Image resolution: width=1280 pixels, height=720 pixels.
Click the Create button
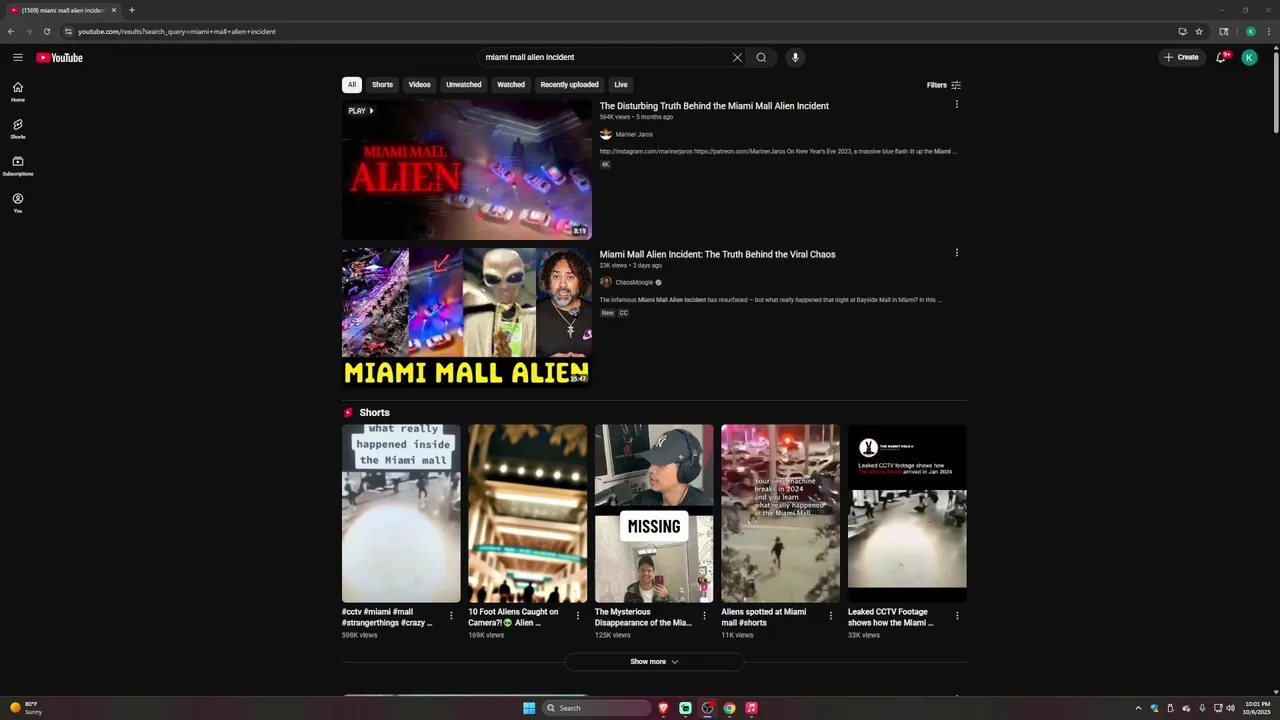pos(1181,57)
